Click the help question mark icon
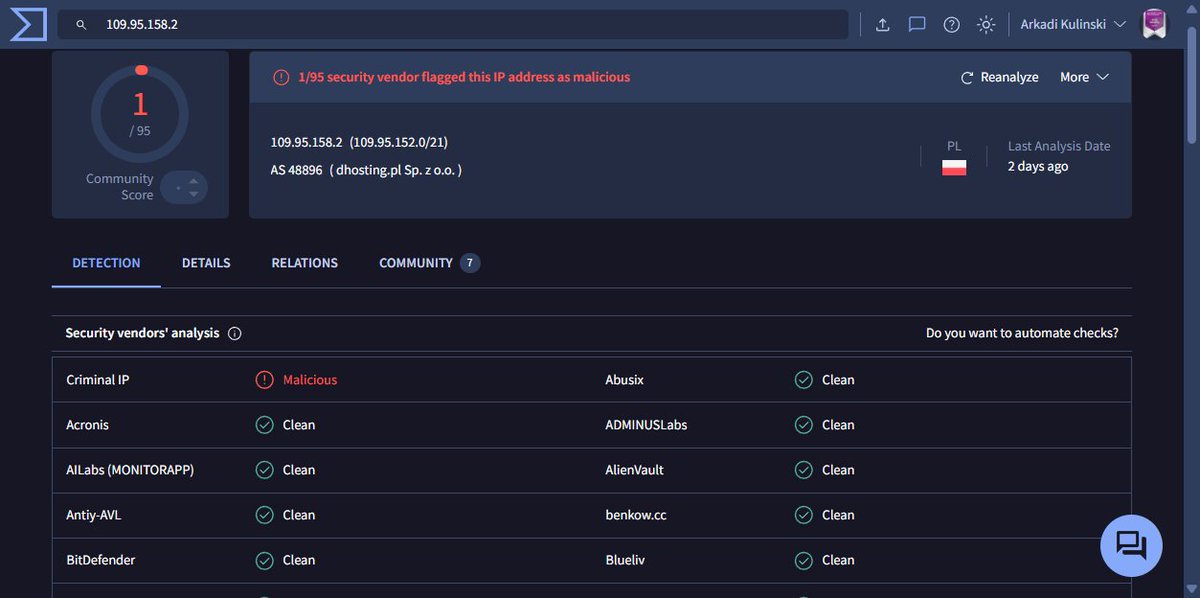The height and width of the screenshot is (598, 1200). [x=951, y=24]
